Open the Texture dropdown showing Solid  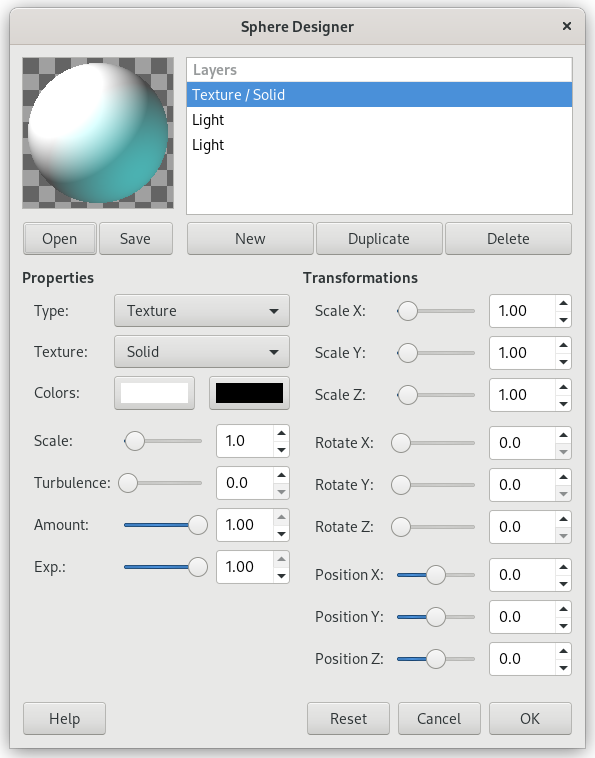tap(202, 352)
